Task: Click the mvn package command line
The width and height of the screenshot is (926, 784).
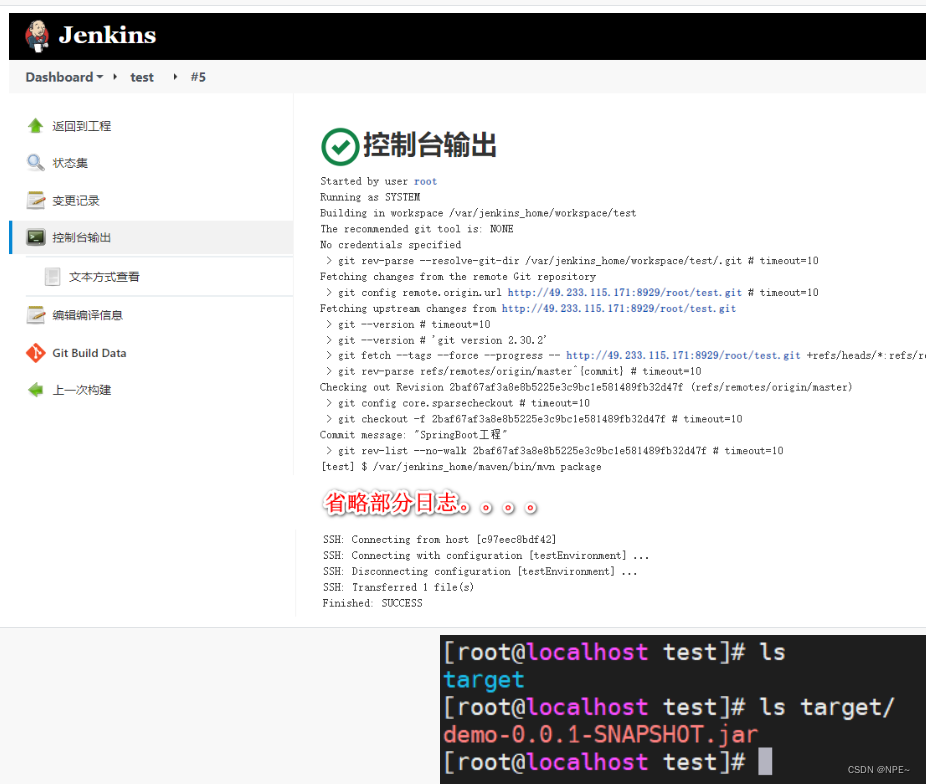Action: [x=461, y=466]
